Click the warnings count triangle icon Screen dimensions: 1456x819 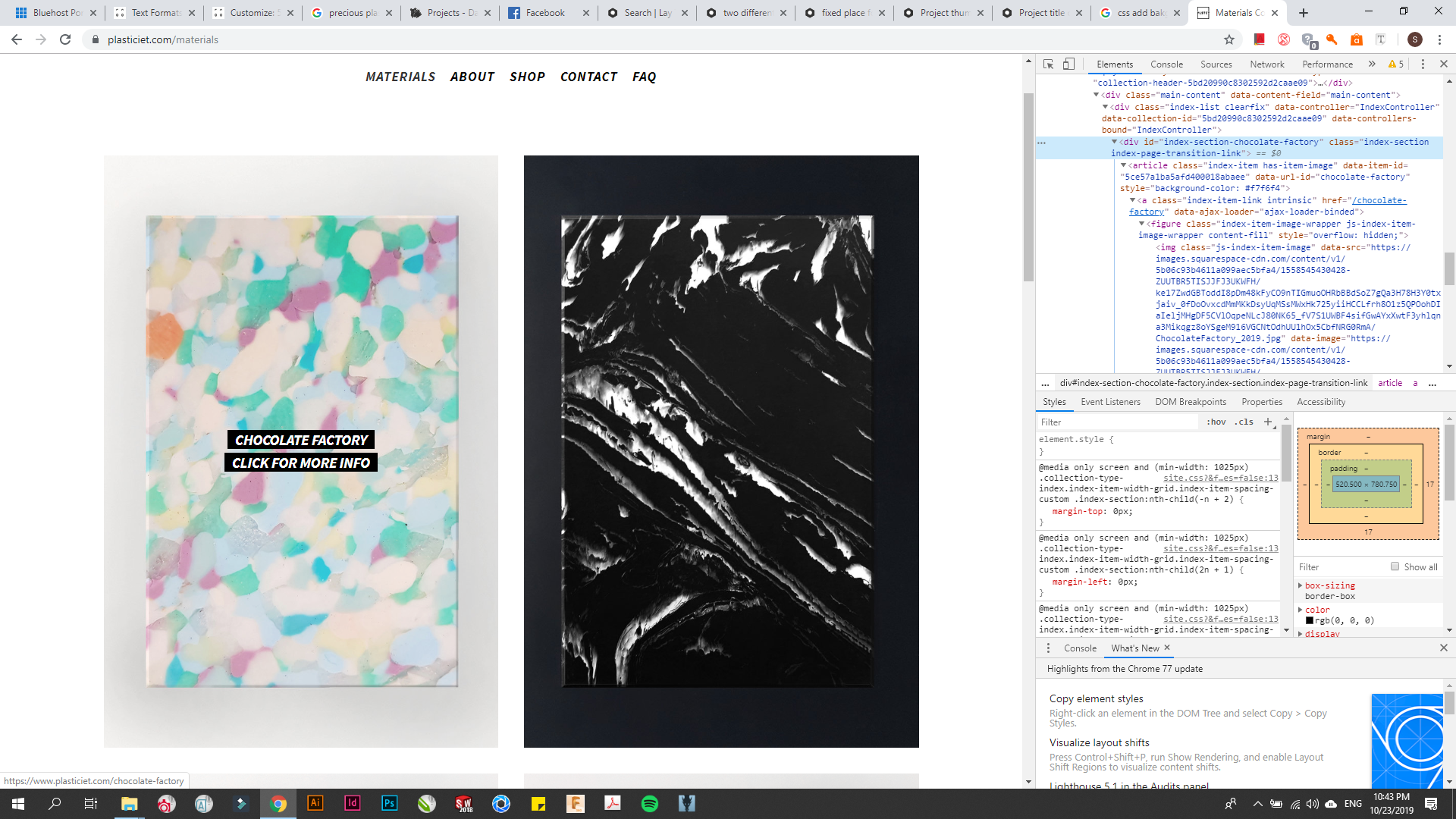tap(1392, 64)
